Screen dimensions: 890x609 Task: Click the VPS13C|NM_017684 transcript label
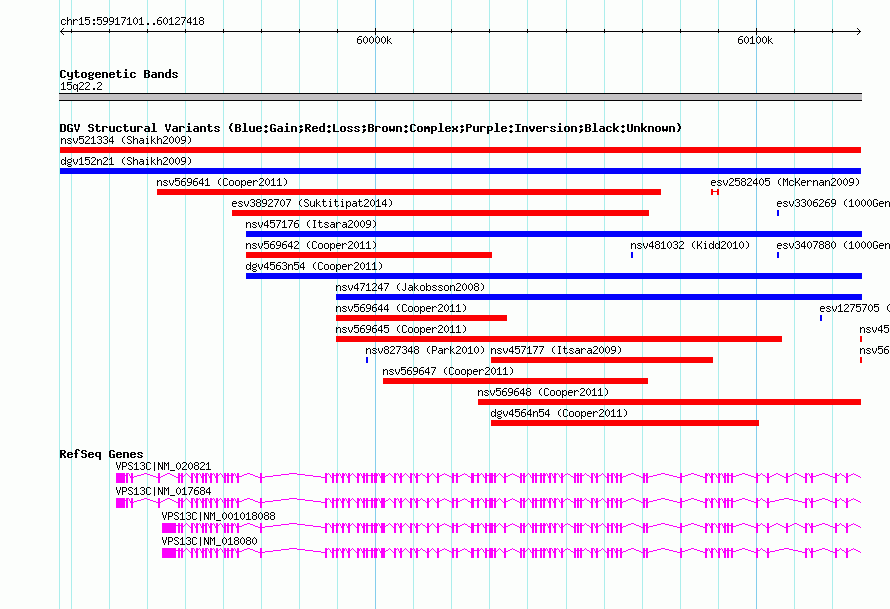[x=163, y=491]
